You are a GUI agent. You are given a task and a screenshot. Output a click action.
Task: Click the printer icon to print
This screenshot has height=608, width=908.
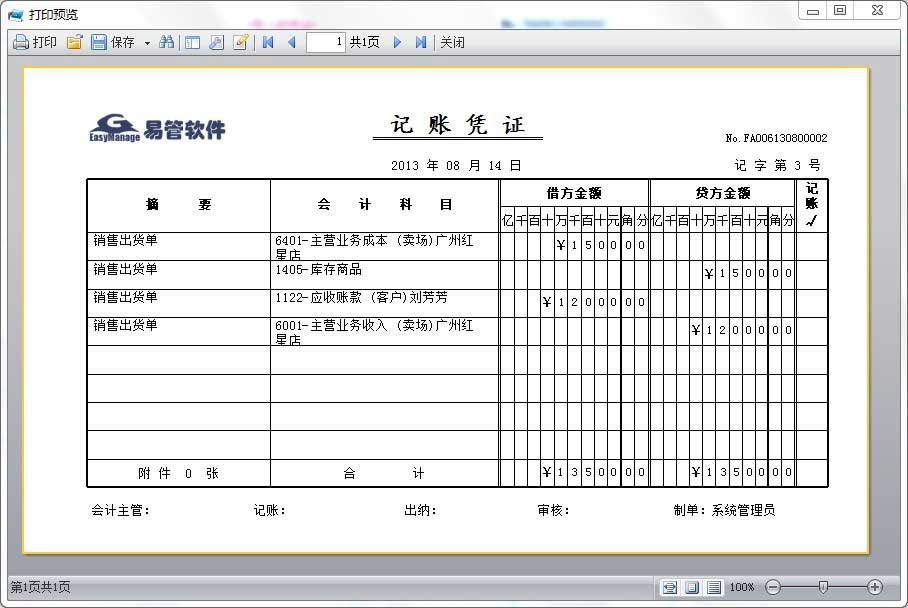tap(21, 42)
